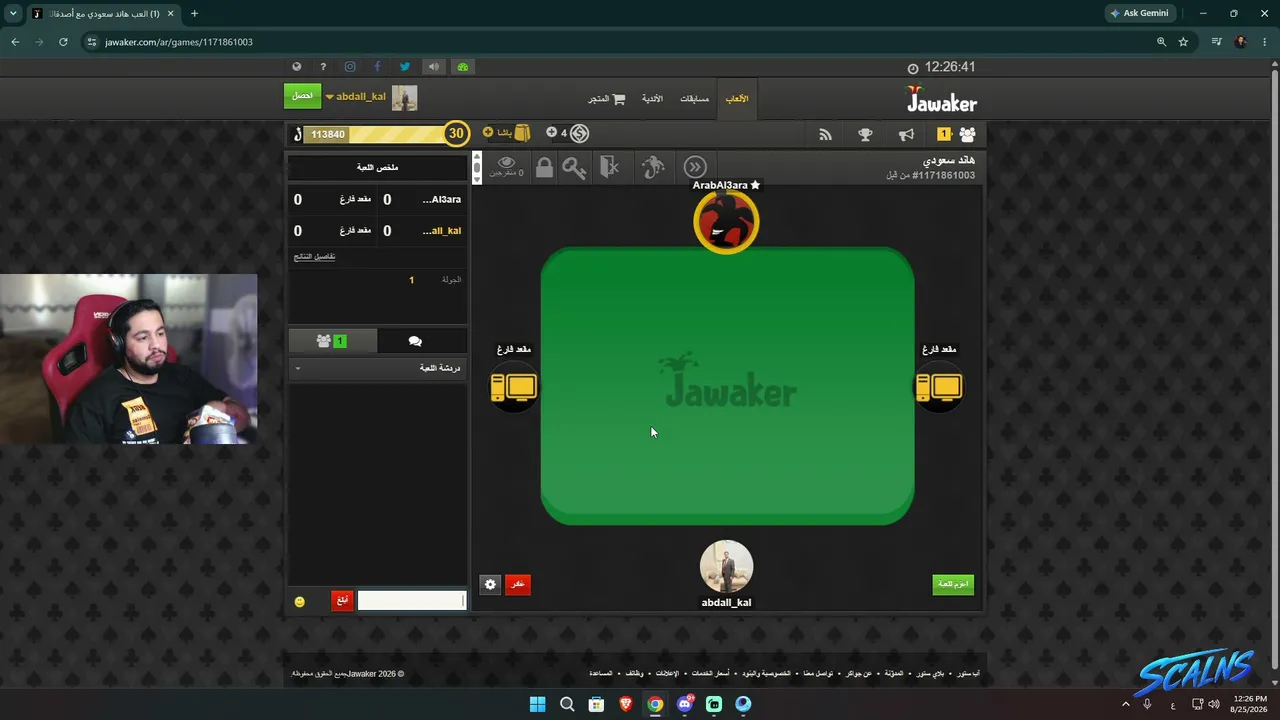Open the المساعدة help footer link
Image resolution: width=1280 pixels, height=720 pixels.
(x=601, y=674)
